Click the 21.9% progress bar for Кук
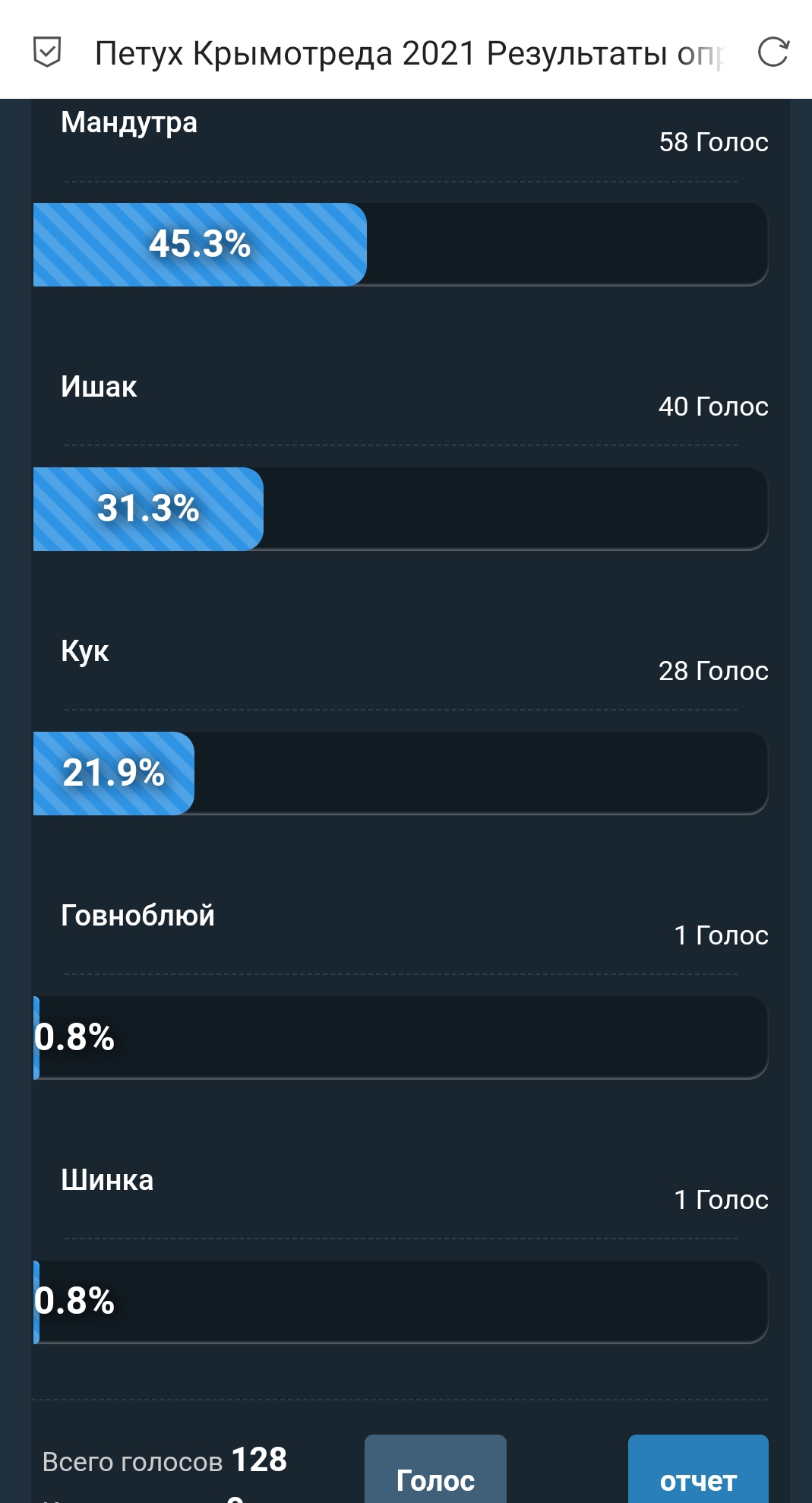812x1503 pixels. click(x=400, y=774)
